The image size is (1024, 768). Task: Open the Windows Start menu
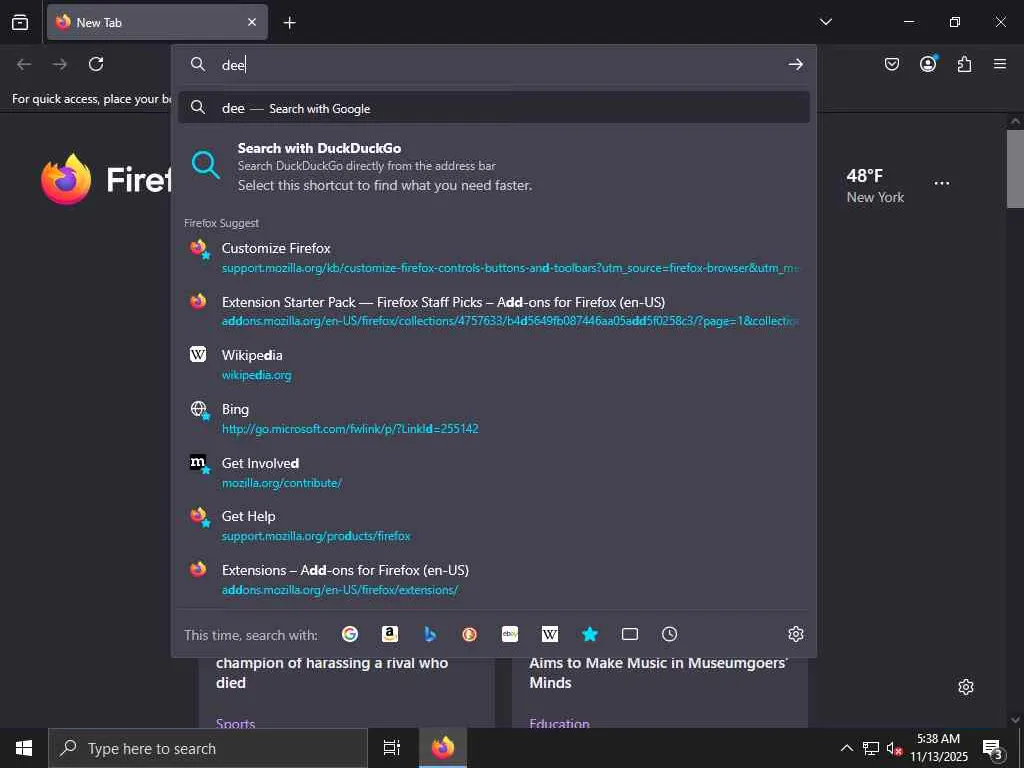coord(24,748)
